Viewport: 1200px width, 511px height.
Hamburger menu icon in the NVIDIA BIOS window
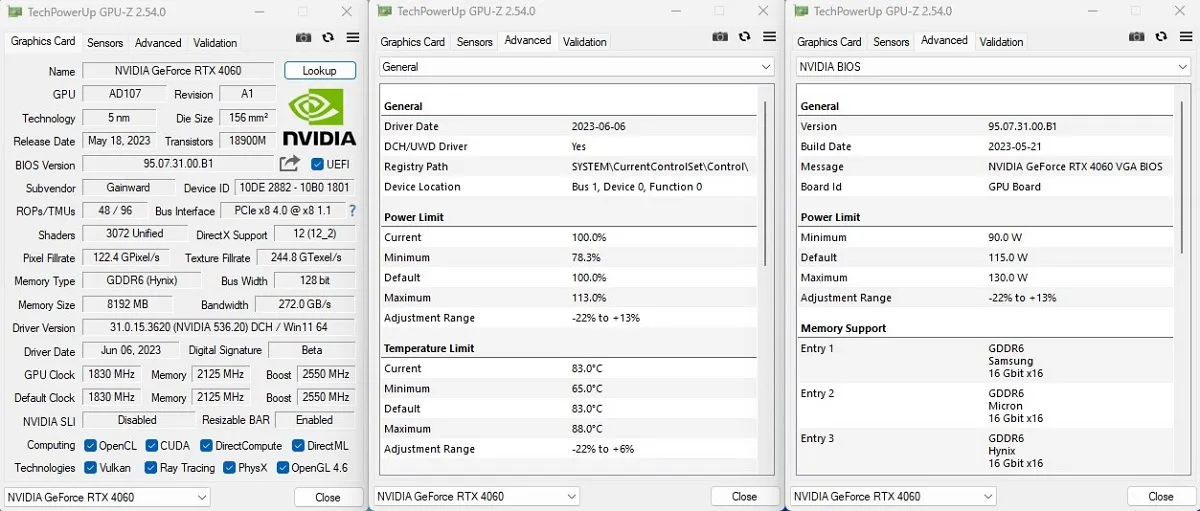point(1185,36)
